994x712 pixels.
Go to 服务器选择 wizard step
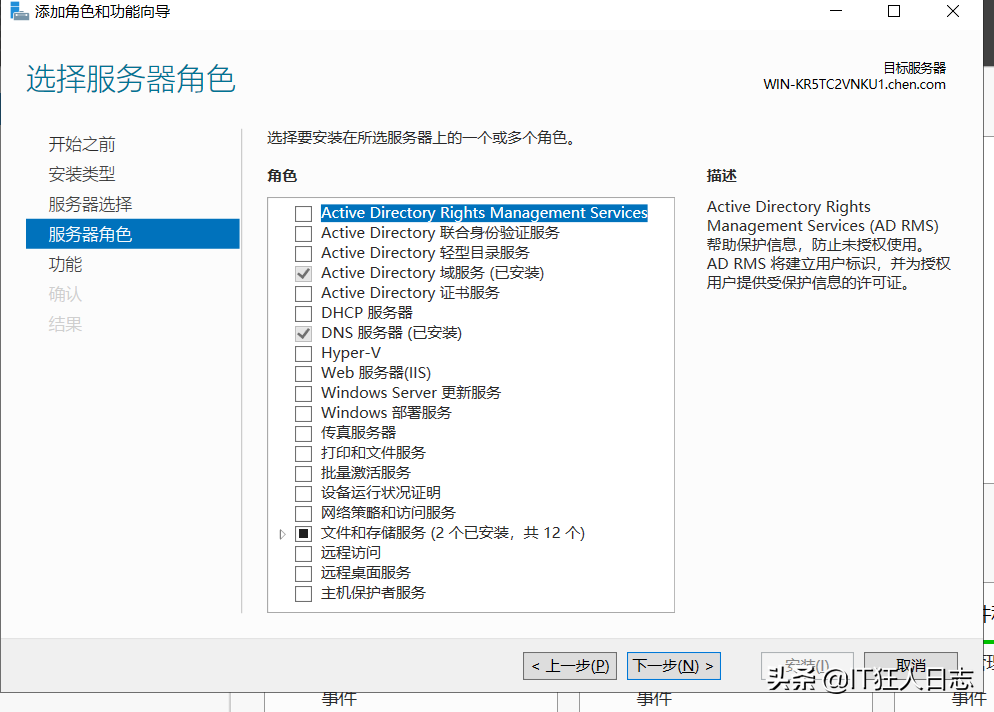(90, 204)
